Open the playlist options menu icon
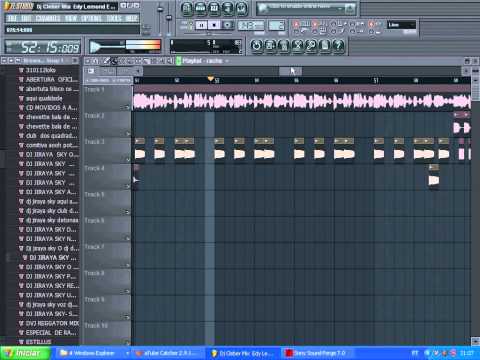Viewport: 480px width, 360px height. pos(88,61)
